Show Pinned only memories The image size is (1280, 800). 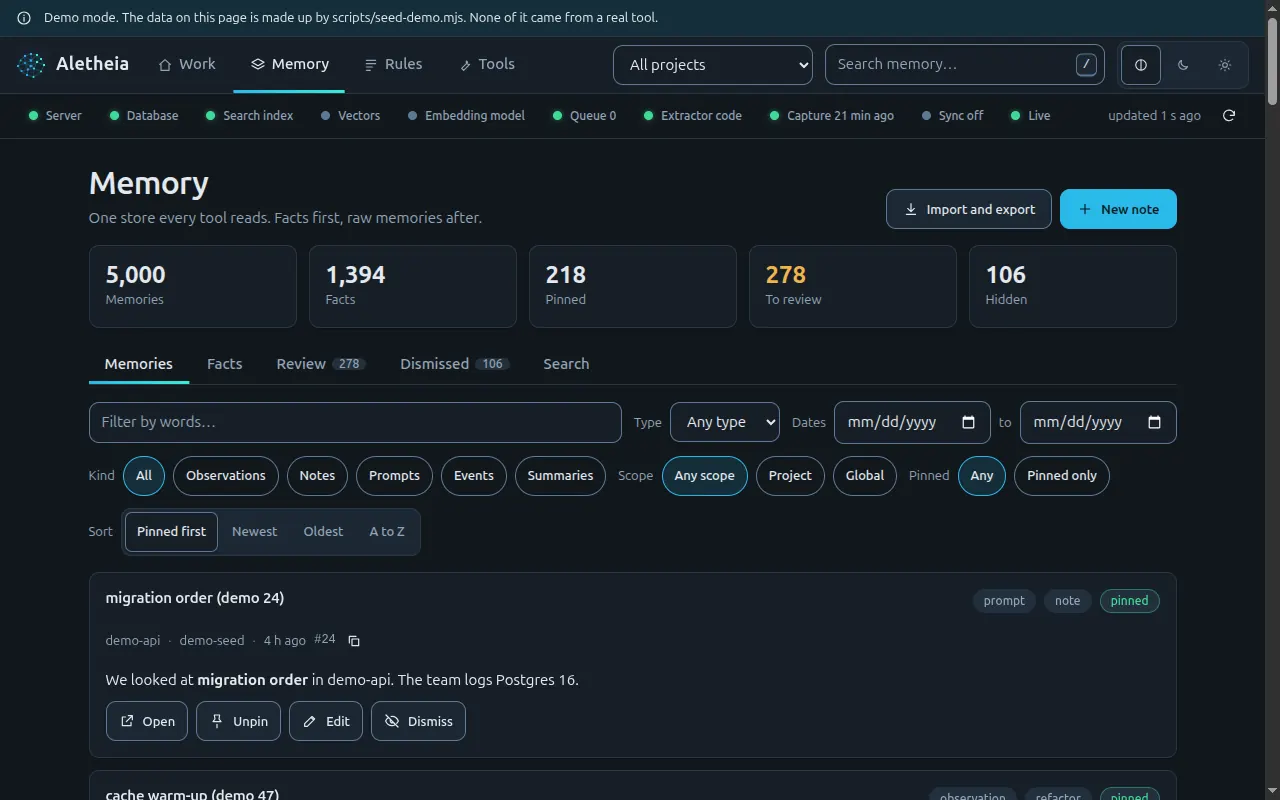pos(1062,476)
